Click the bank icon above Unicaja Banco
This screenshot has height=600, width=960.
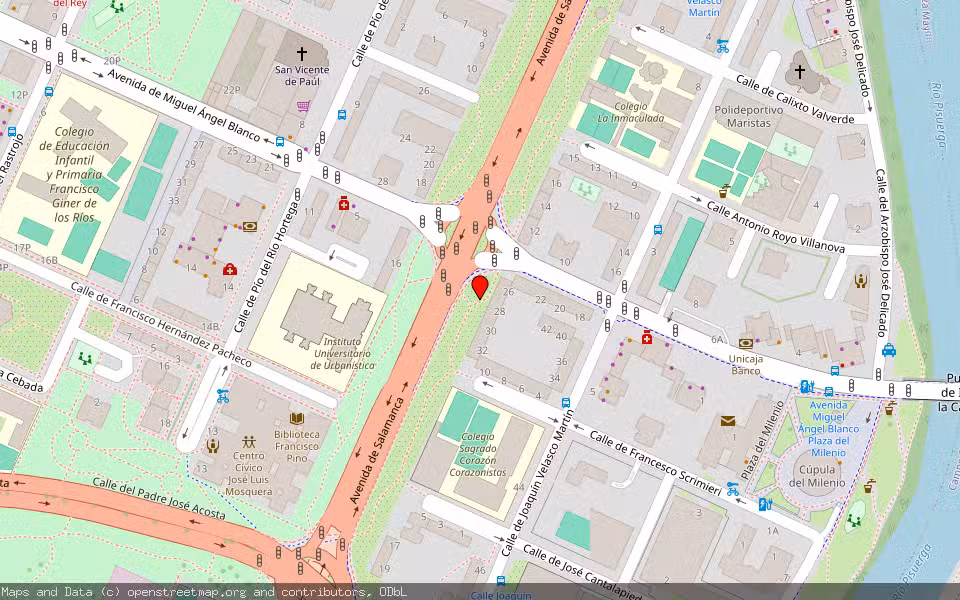pos(746,344)
